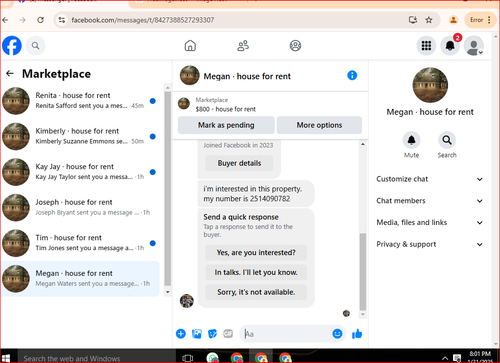This screenshot has width=500, height=363.
Task: Bookmark this page with the star
Action: pos(429,20)
